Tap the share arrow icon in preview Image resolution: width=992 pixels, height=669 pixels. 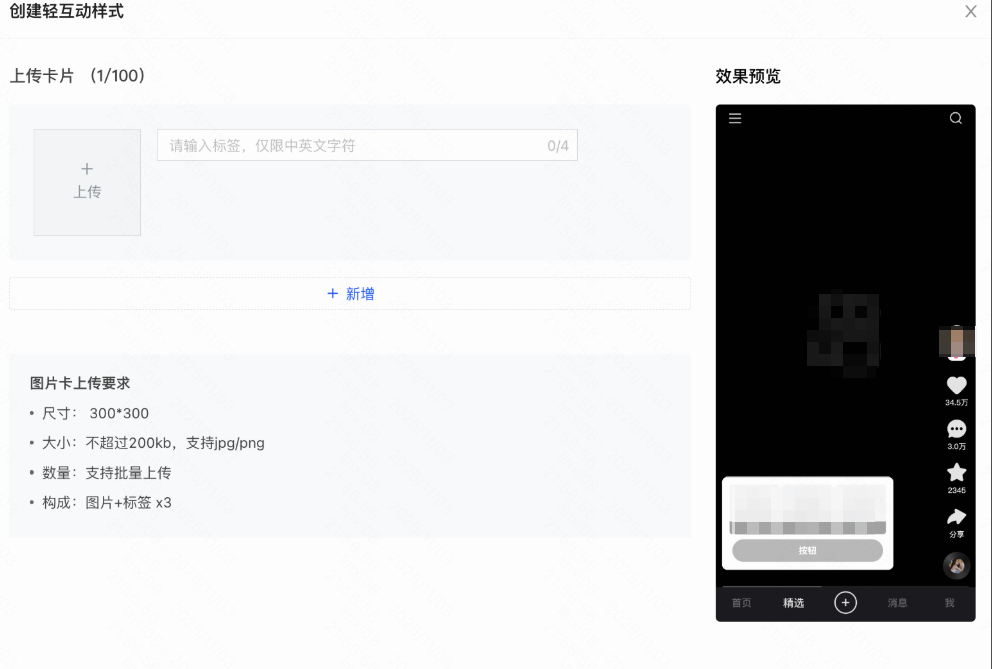pyautogui.click(x=956, y=517)
